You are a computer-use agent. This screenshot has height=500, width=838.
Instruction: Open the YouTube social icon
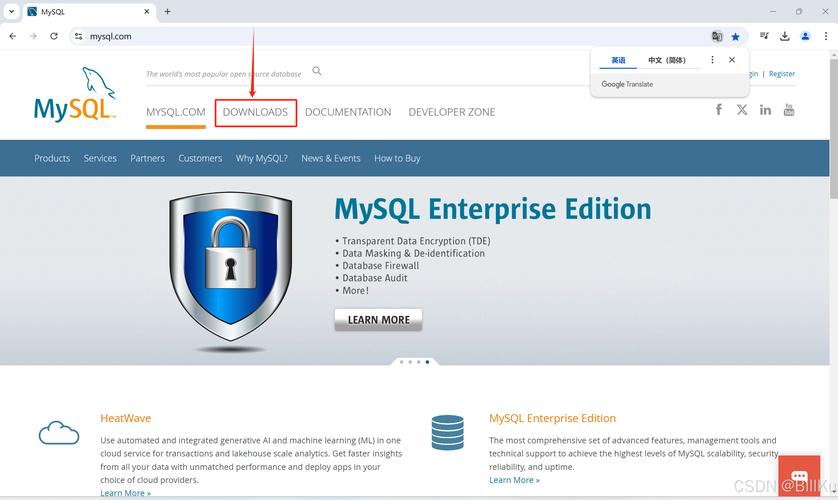click(789, 110)
